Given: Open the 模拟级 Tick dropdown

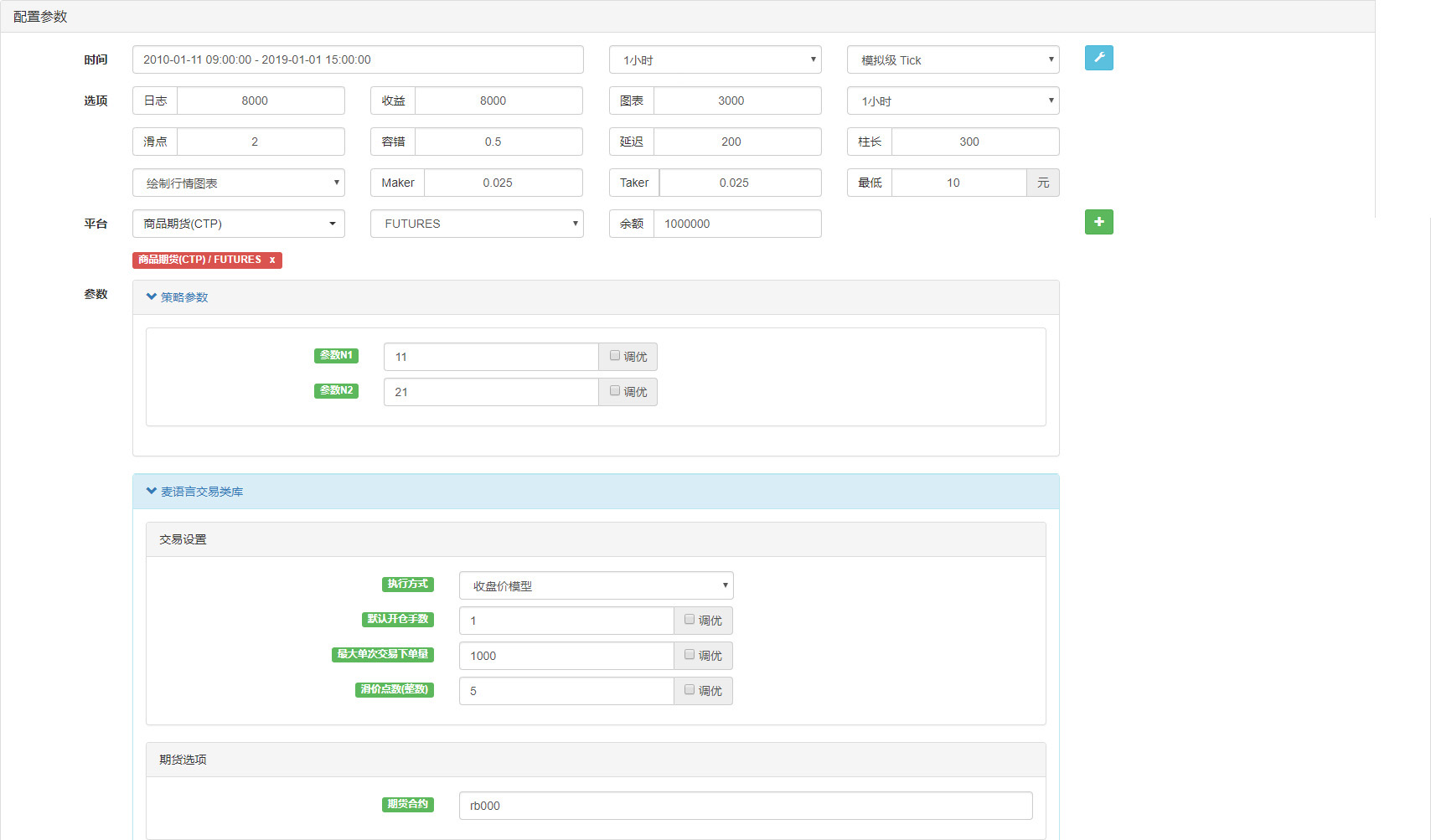Looking at the screenshot, I should coord(953,59).
